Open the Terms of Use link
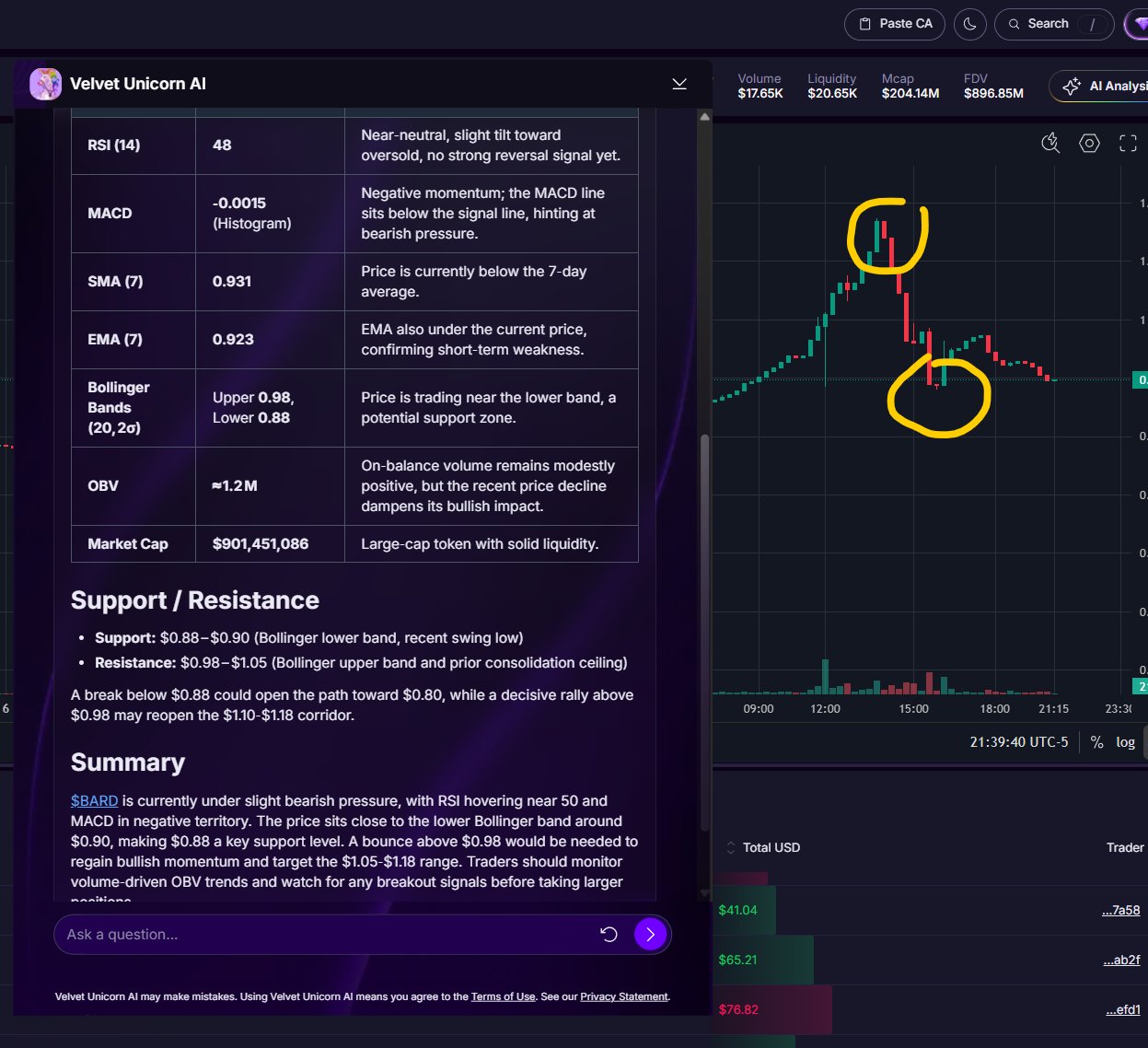 coord(503,996)
